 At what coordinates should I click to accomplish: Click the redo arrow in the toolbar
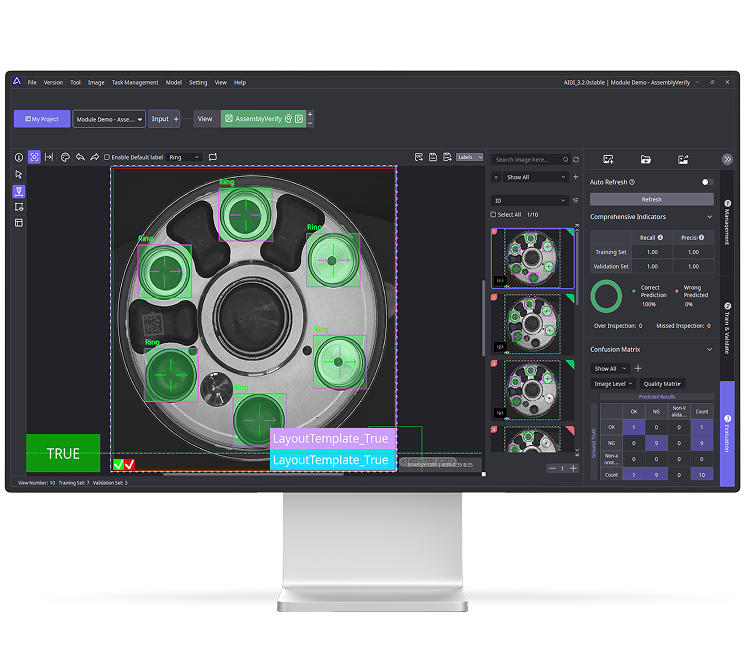(94, 157)
